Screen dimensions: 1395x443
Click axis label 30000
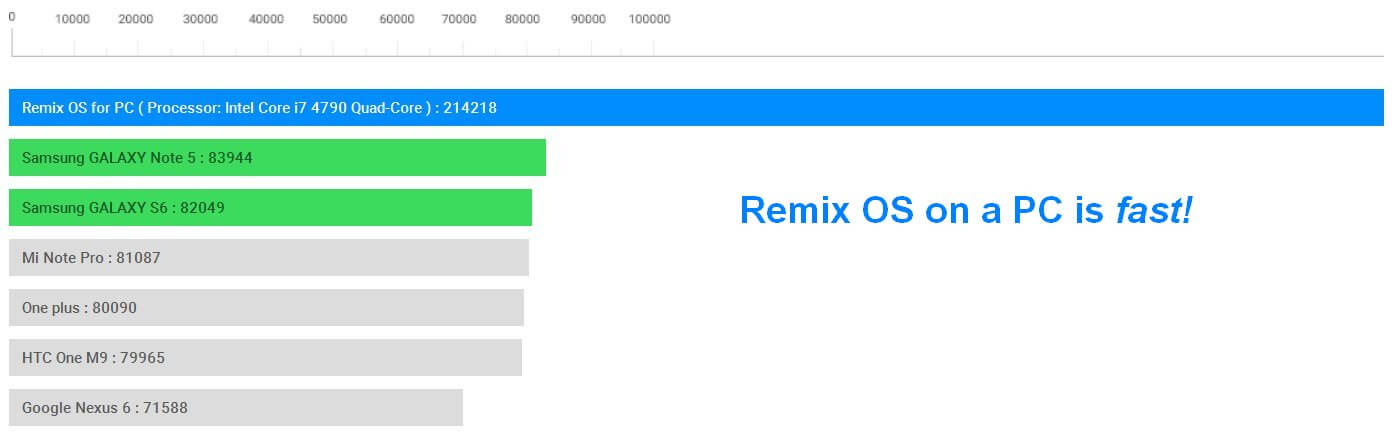[x=201, y=19]
